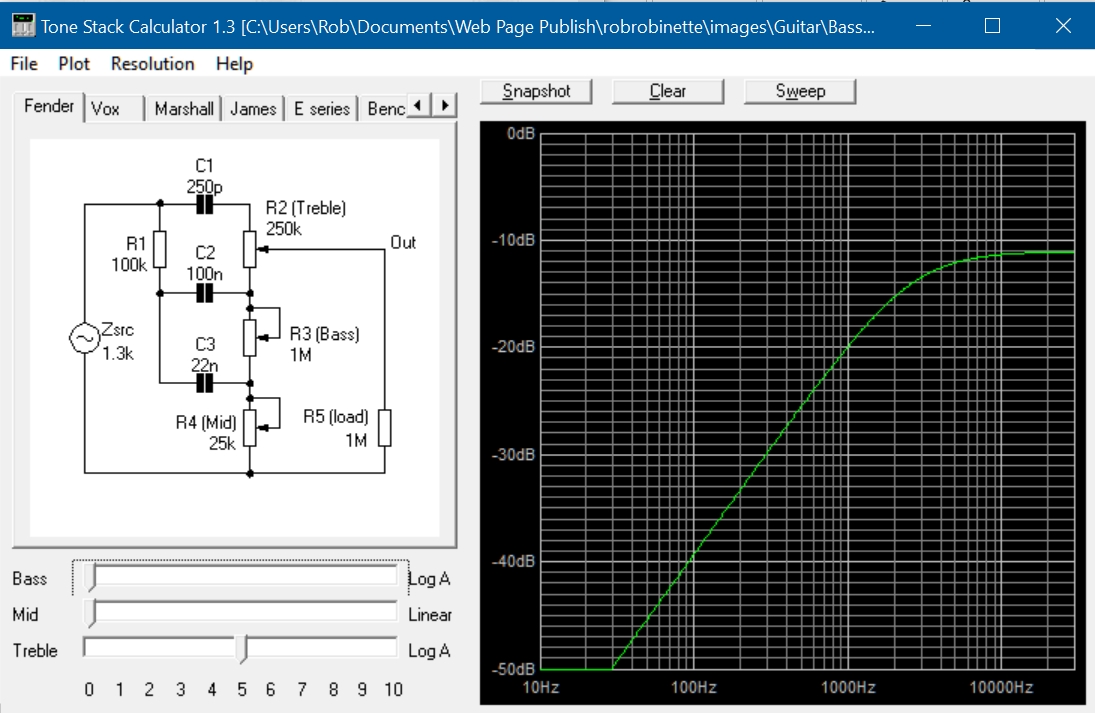Click the C2 100n capacitor symbol

pos(205,293)
